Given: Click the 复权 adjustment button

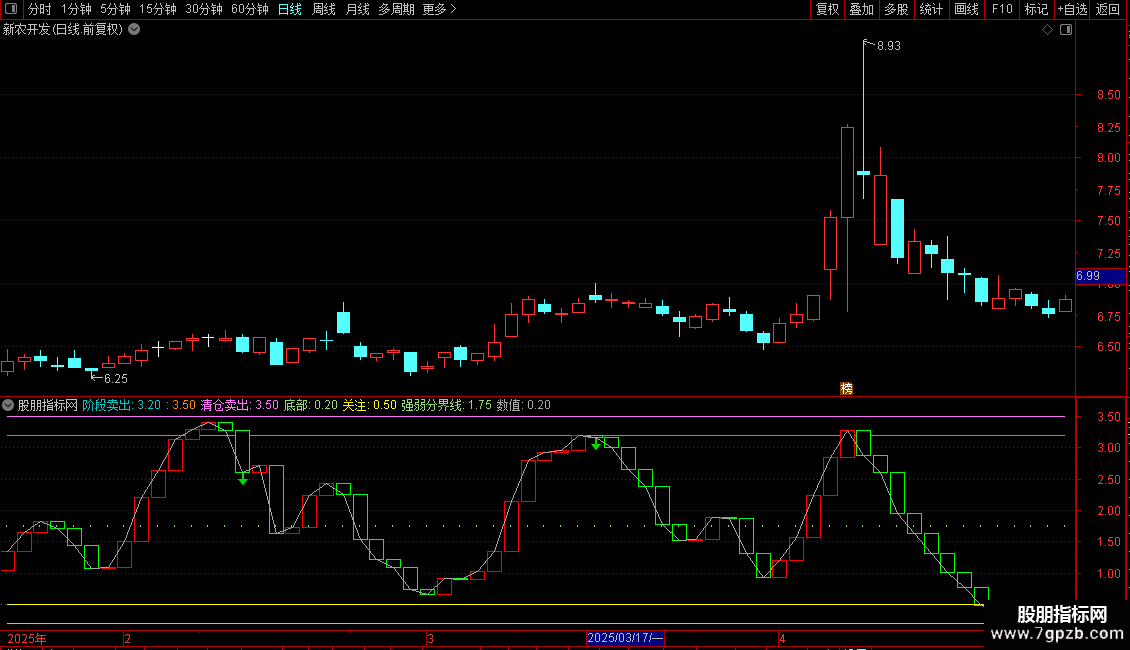Looking at the screenshot, I should [x=827, y=9].
